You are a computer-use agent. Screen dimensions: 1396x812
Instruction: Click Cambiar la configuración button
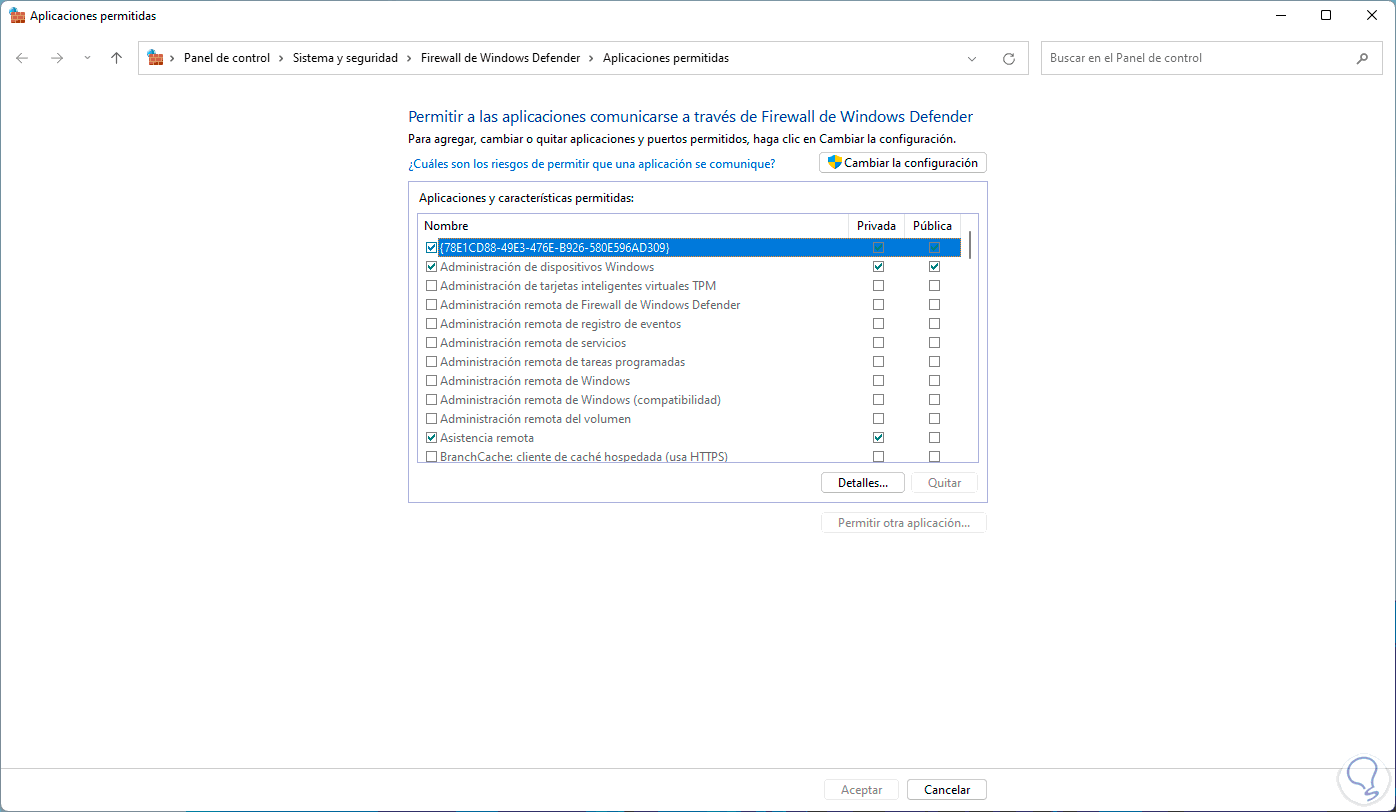pos(903,163)
